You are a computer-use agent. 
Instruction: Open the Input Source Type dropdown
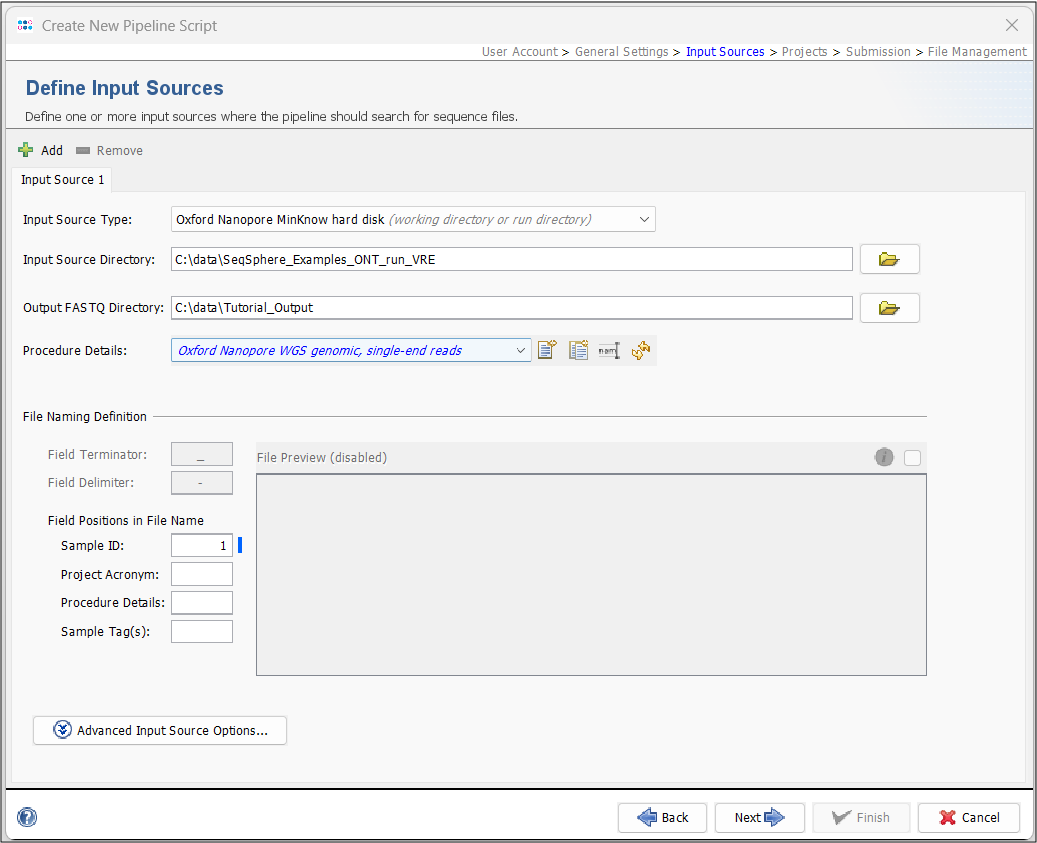[x=645, y=219]
